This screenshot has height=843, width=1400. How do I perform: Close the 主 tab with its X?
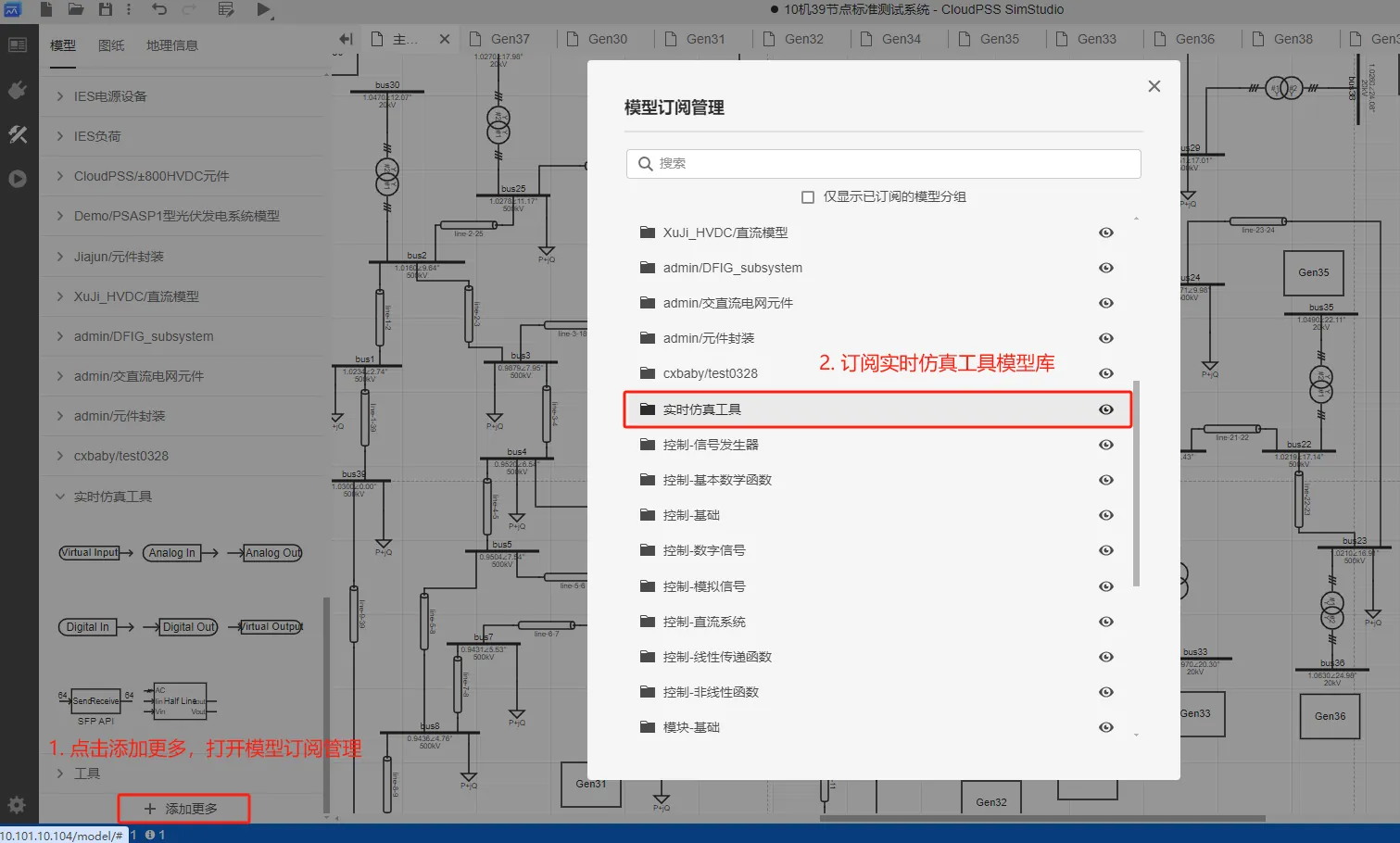[445, 39]
